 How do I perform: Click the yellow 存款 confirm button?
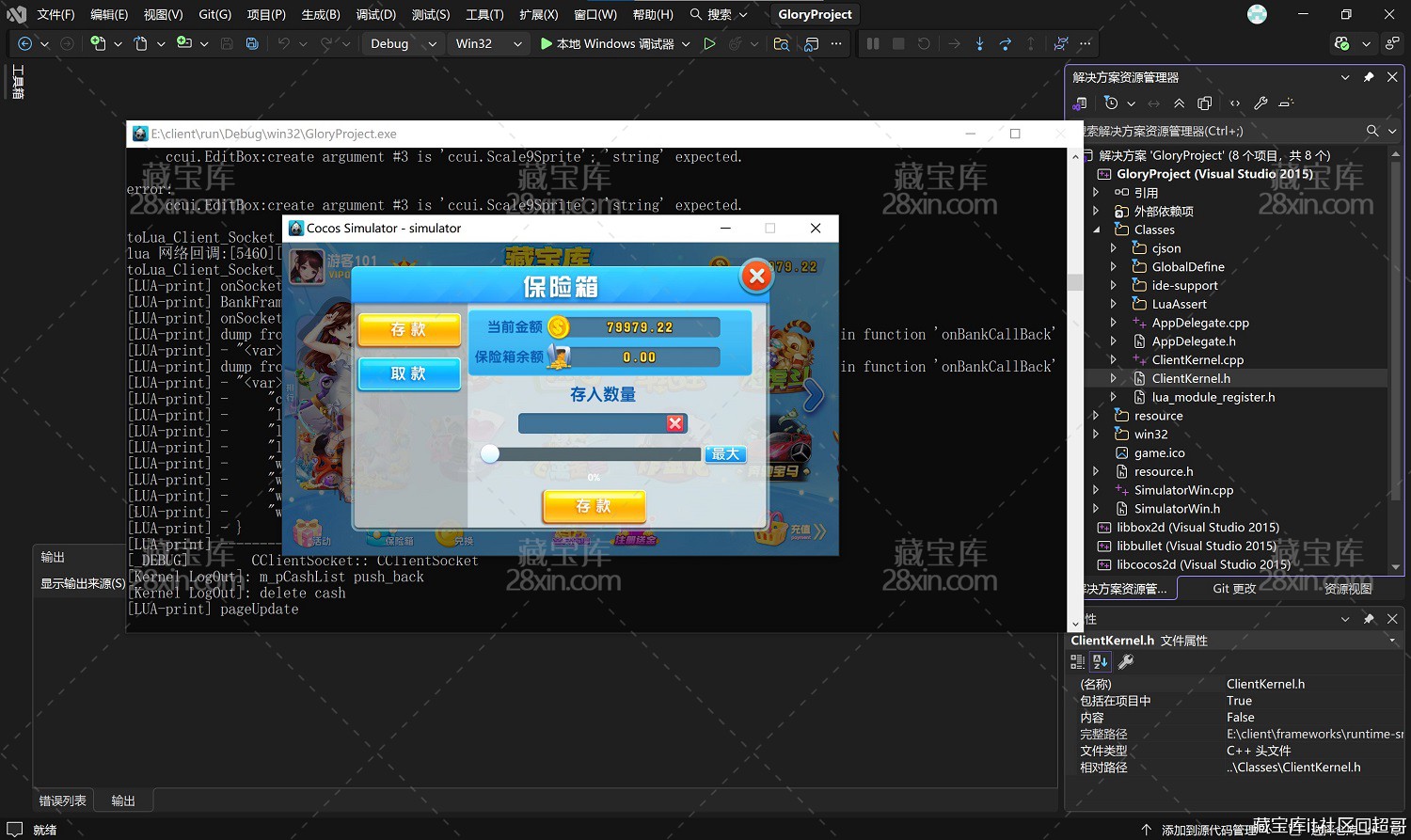(x=594, y=506)
